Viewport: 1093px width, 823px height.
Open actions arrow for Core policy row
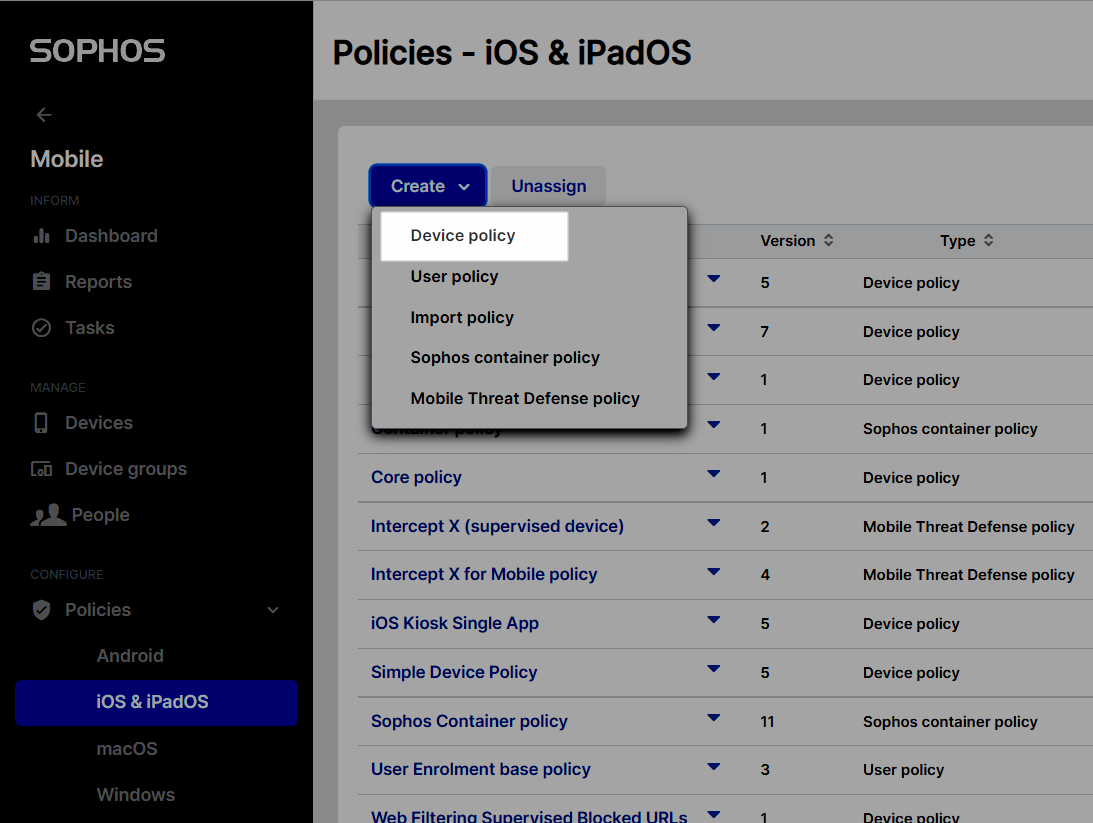click(714, 474)
